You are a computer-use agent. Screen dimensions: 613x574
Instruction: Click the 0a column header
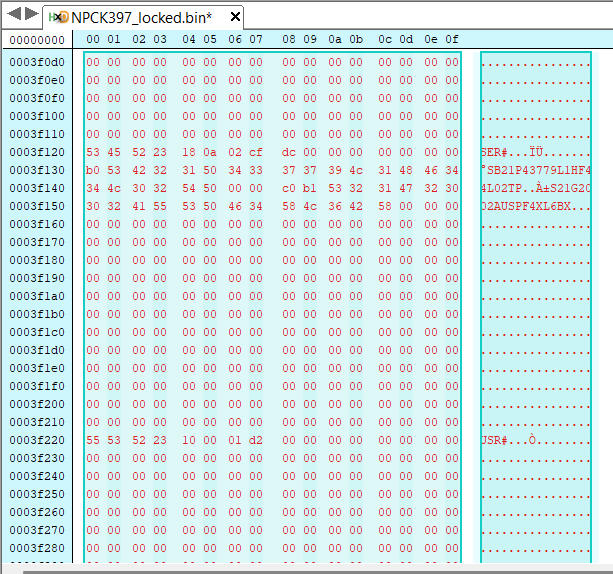(335, 39)
